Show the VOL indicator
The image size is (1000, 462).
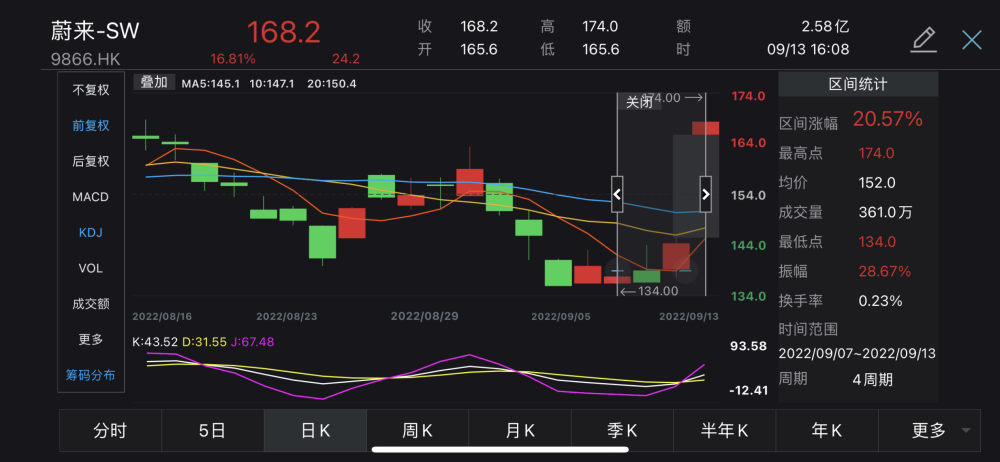point(91,268)
